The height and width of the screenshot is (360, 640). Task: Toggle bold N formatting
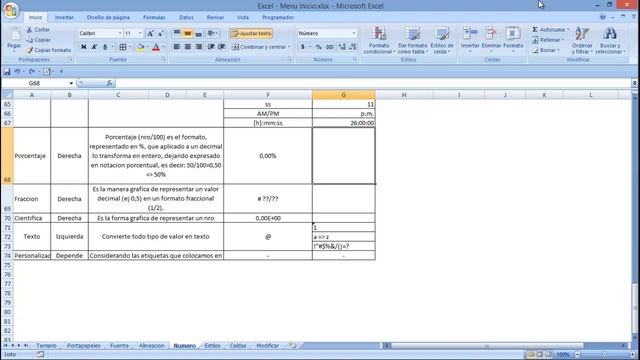click(83, 47)
